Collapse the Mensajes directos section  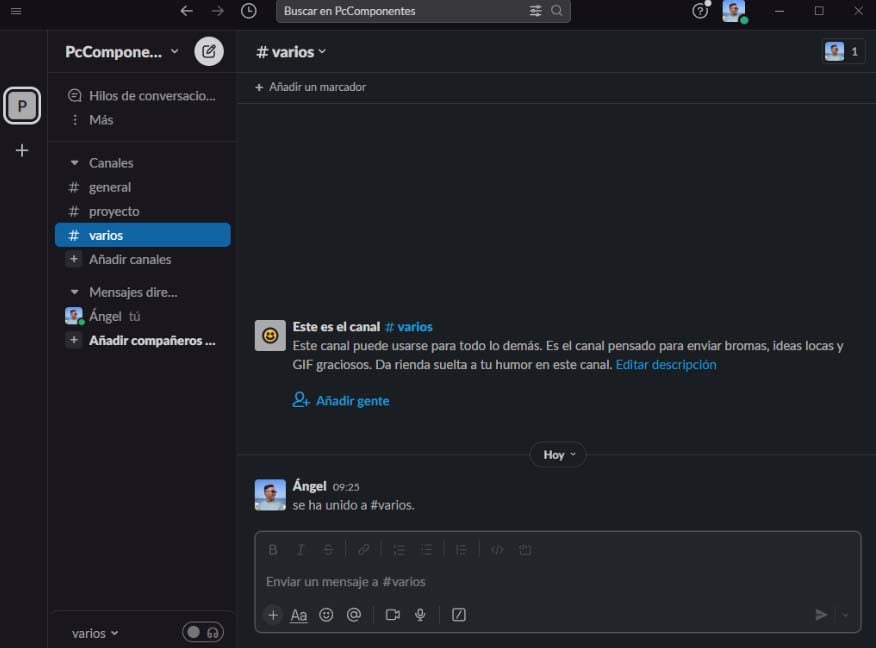point(74,292)
